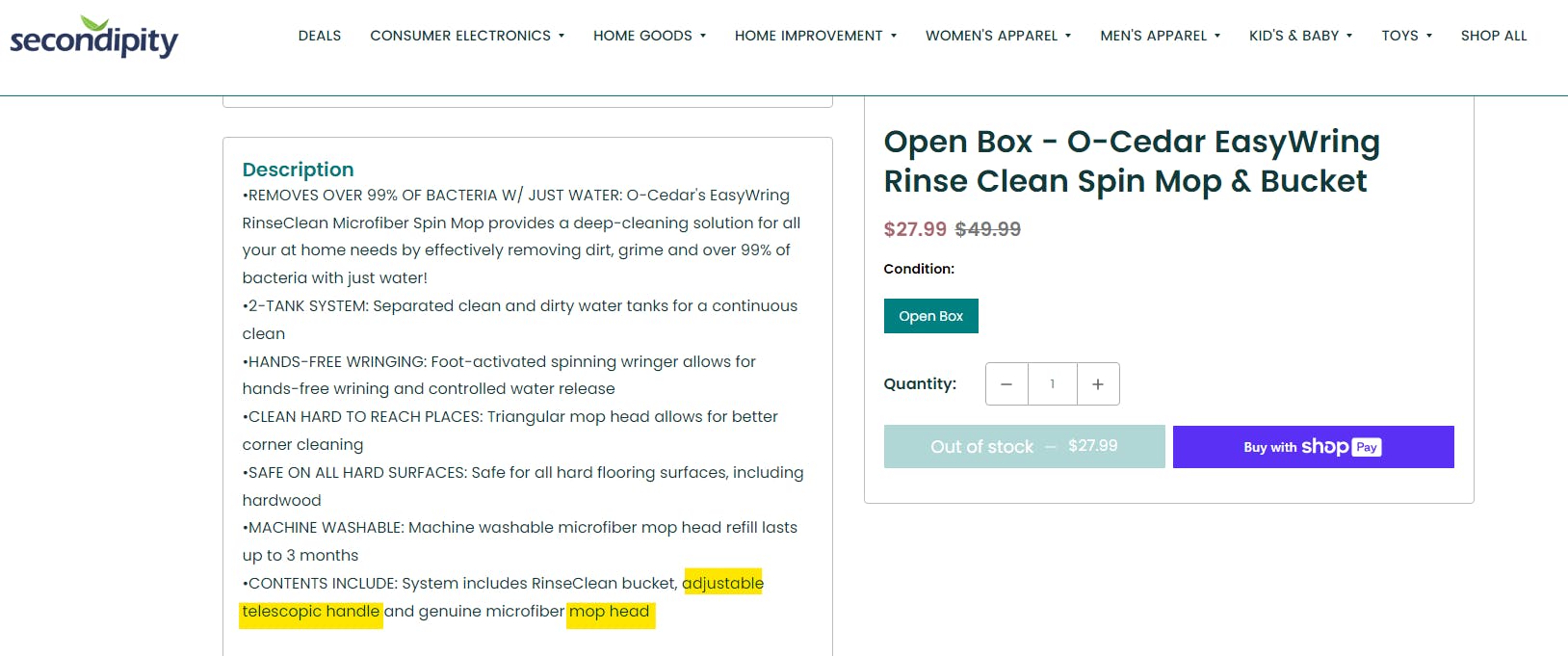Image resolution: width=1568 pixels, height=656 pixels.
Task: Open the Shop All page
Action: [x=1494, y=36]
